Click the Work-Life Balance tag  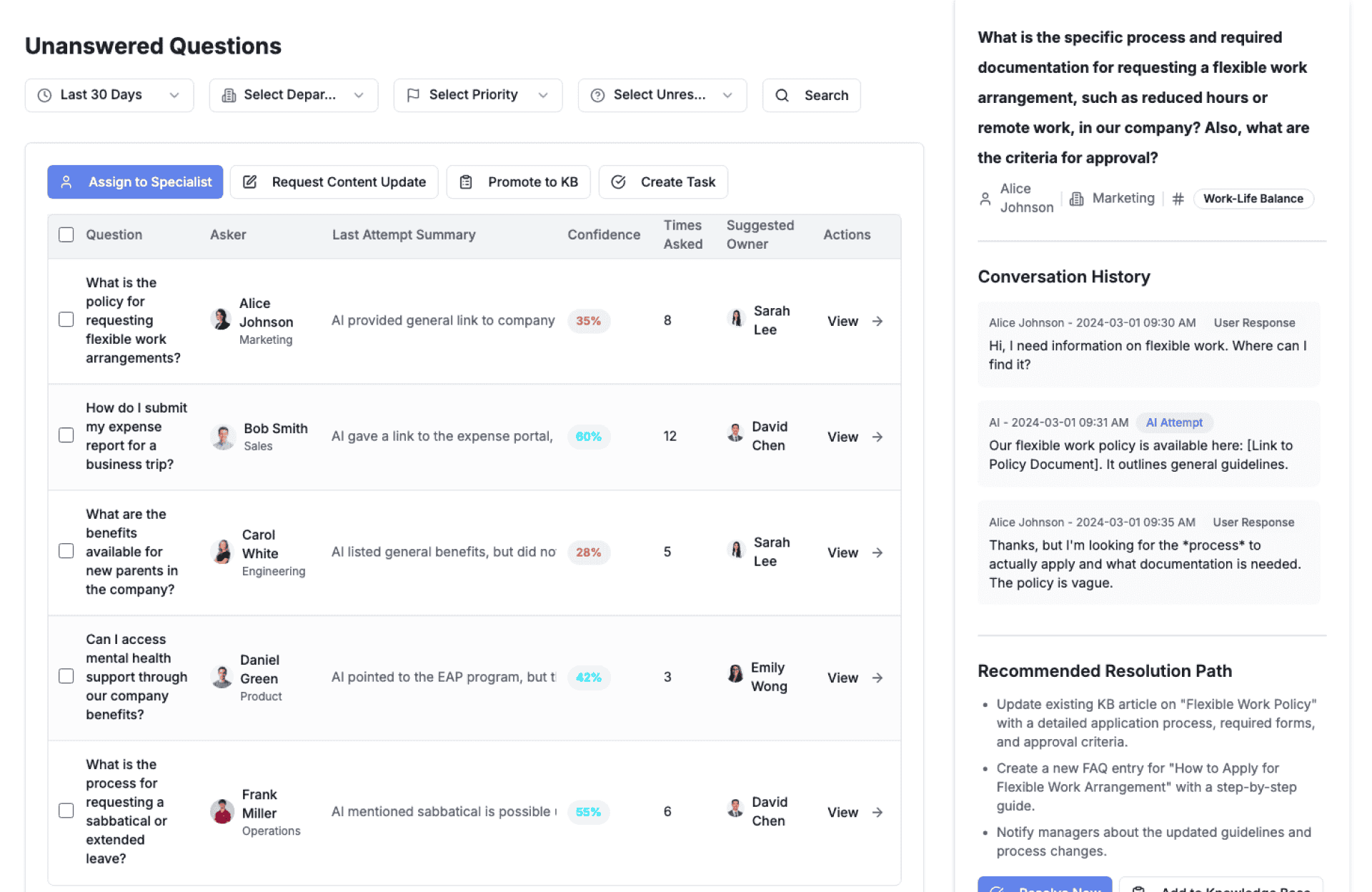[1253, 199]
